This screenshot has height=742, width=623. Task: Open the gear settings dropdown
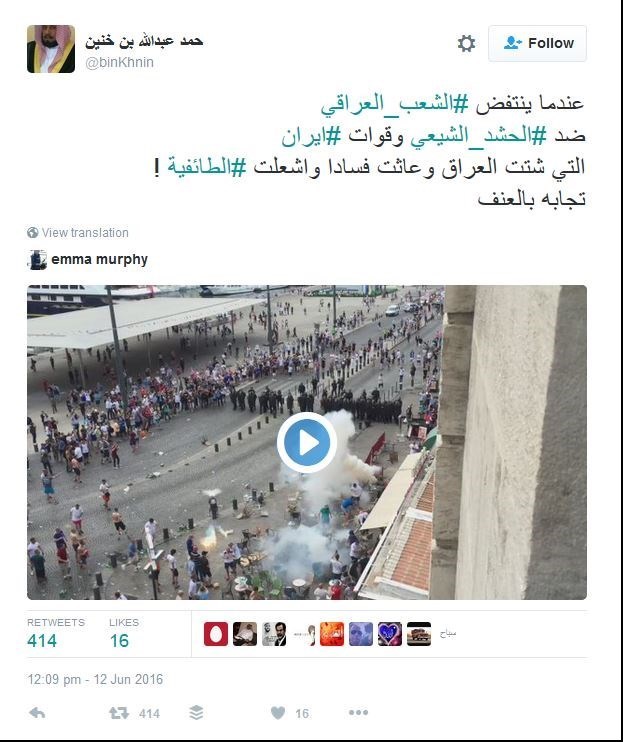click(x=466, y=43)
